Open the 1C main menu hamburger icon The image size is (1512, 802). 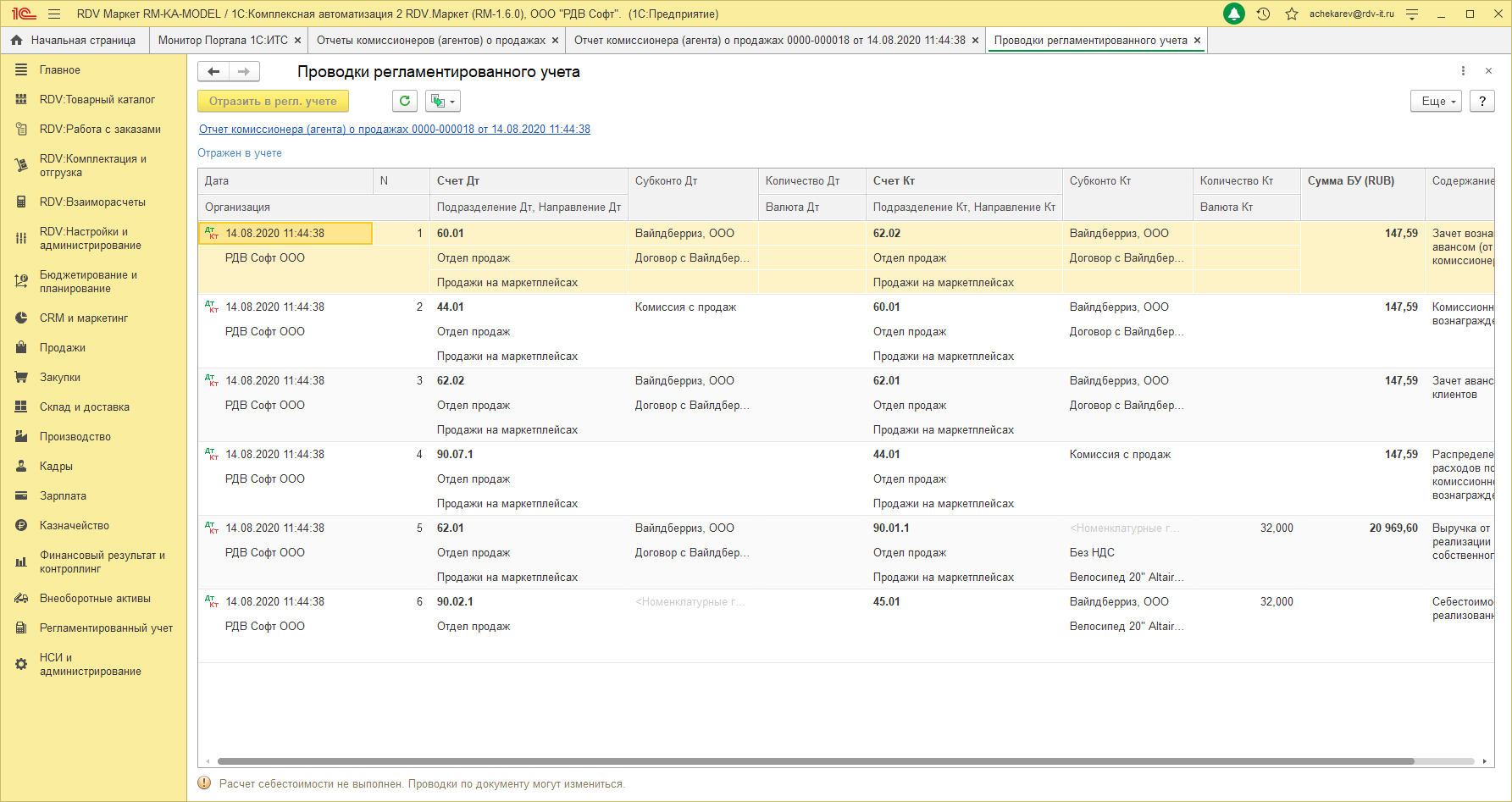coord(54,14)
